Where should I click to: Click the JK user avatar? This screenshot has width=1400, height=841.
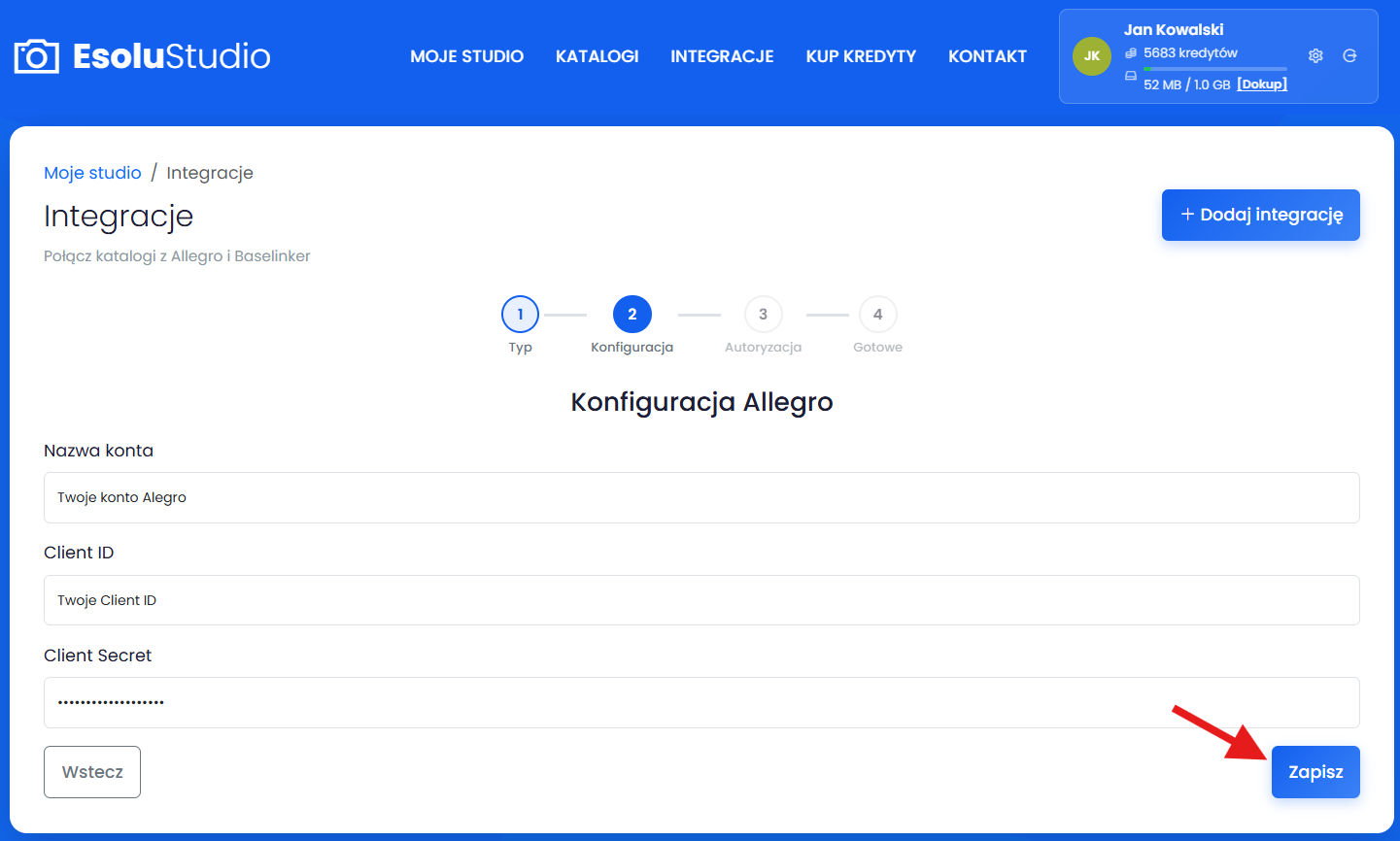tap(1092, 56)
